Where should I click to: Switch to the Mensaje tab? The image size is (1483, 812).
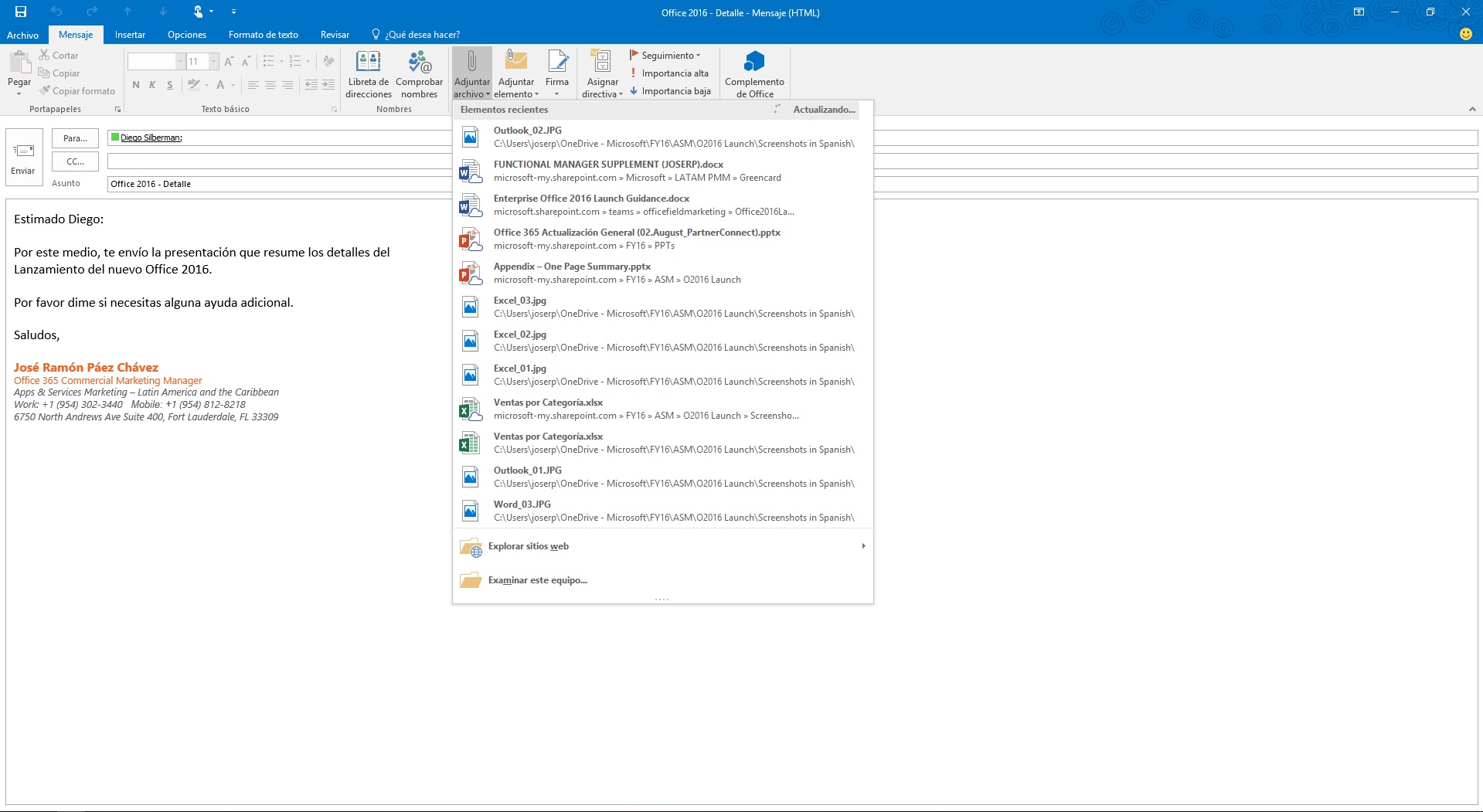pos(76,35)
